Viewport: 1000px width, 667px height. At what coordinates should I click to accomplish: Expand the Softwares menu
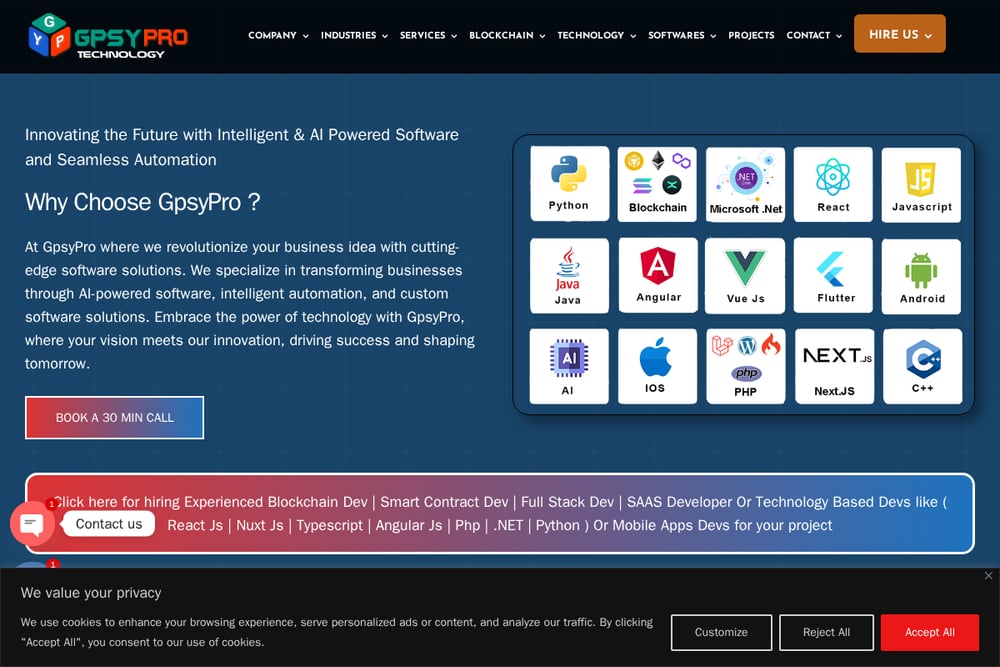pyautogui.click(x=682, y=36)
